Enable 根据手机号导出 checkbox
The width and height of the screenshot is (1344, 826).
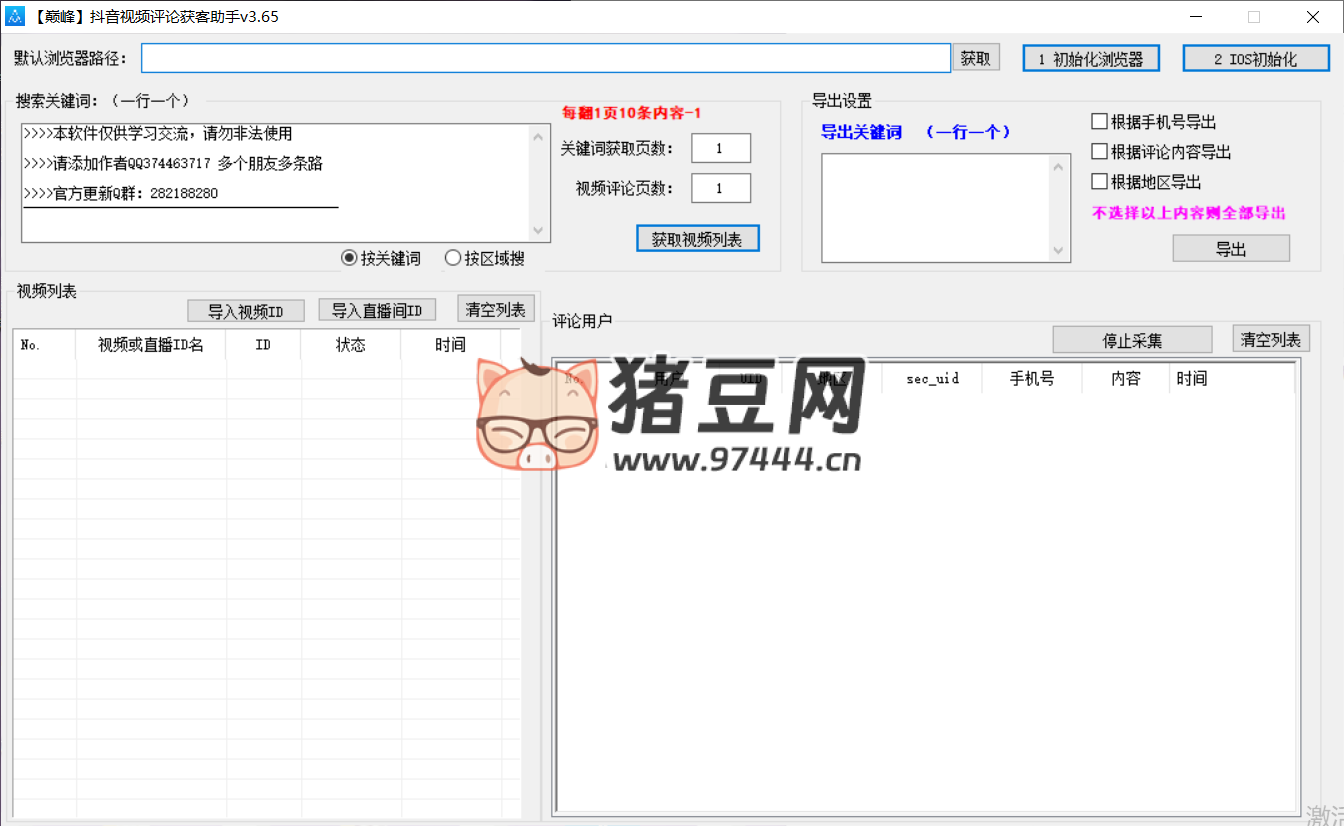tap(1100, 122)
